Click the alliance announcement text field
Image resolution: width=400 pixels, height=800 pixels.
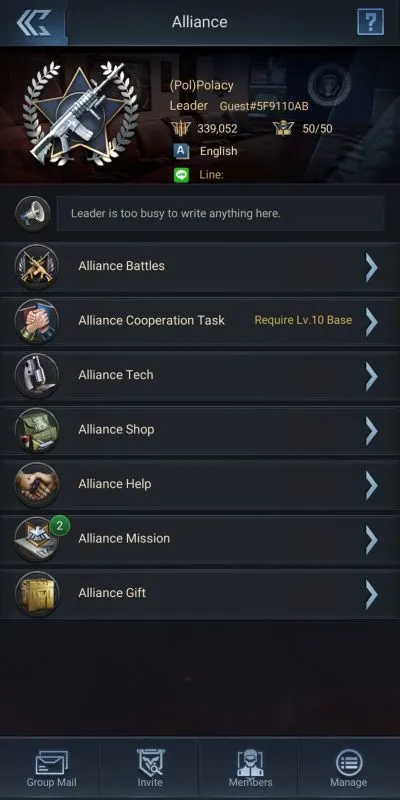coord(220,214)
